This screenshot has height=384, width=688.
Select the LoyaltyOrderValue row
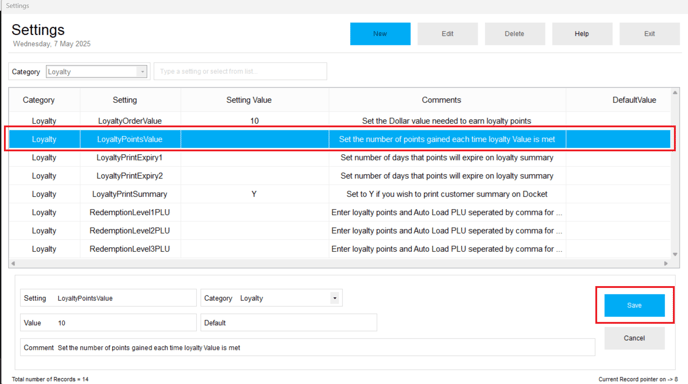[x=340, y=121]
